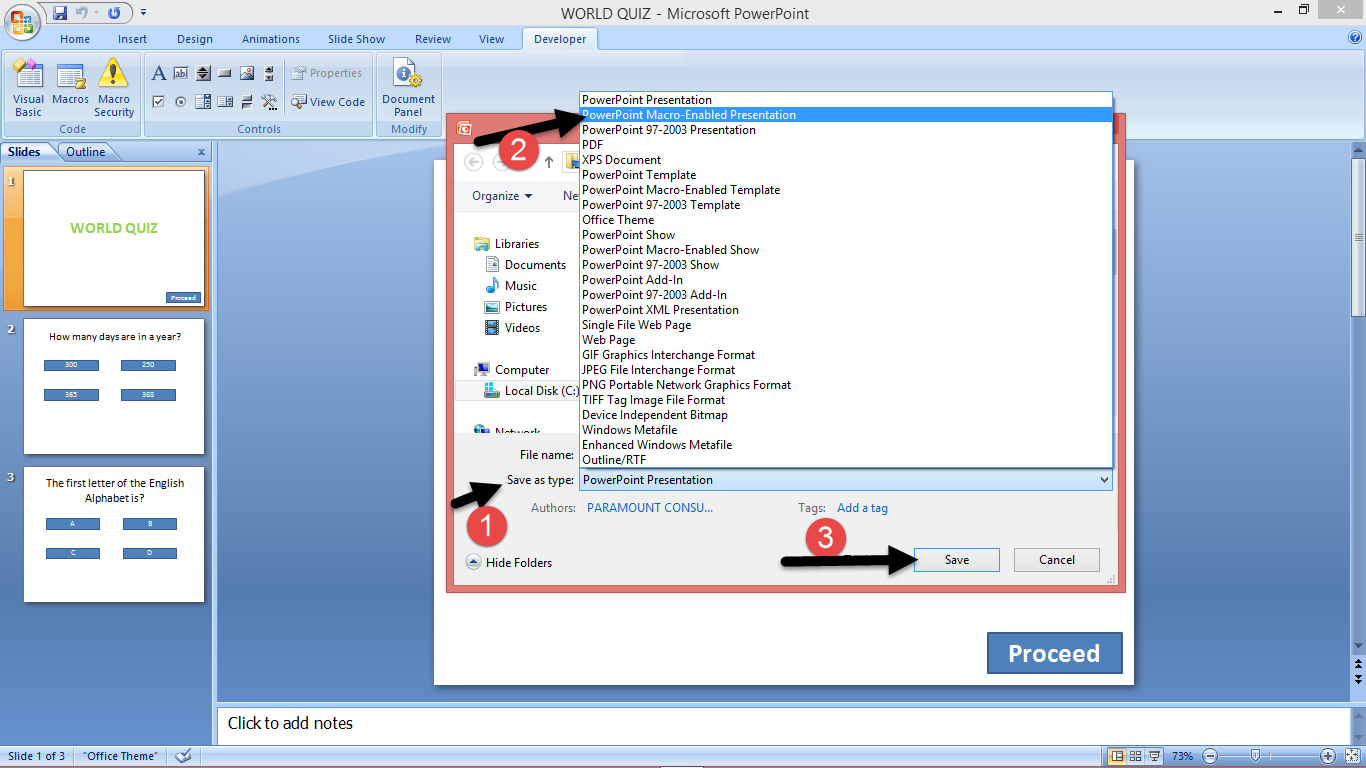
Task: Select PowerPoint Macro-Enabled Presentation type
Action: (x=846, y=115)
